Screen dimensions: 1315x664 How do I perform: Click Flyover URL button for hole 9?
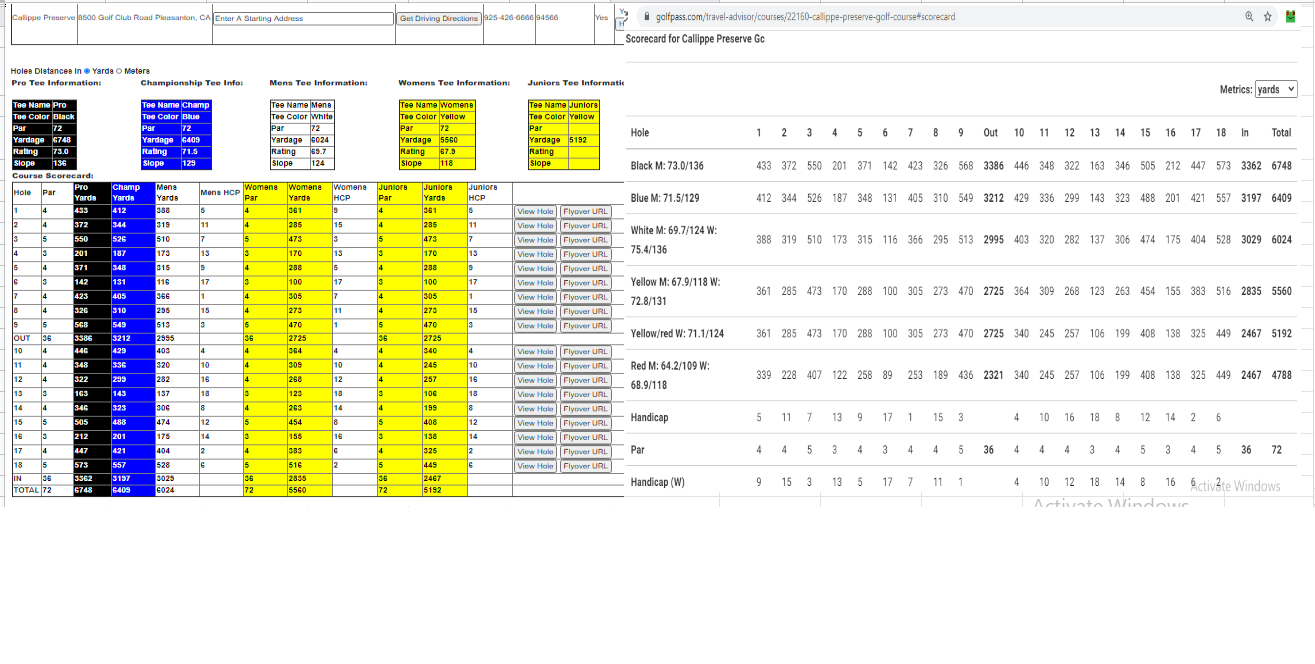coord(584,326)
